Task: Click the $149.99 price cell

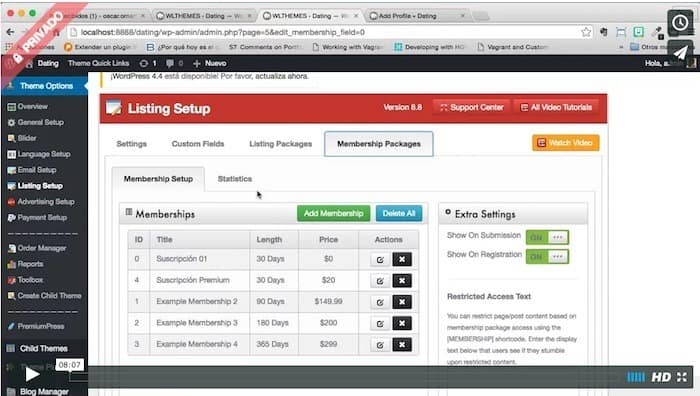Action: (x=328, y=301)
